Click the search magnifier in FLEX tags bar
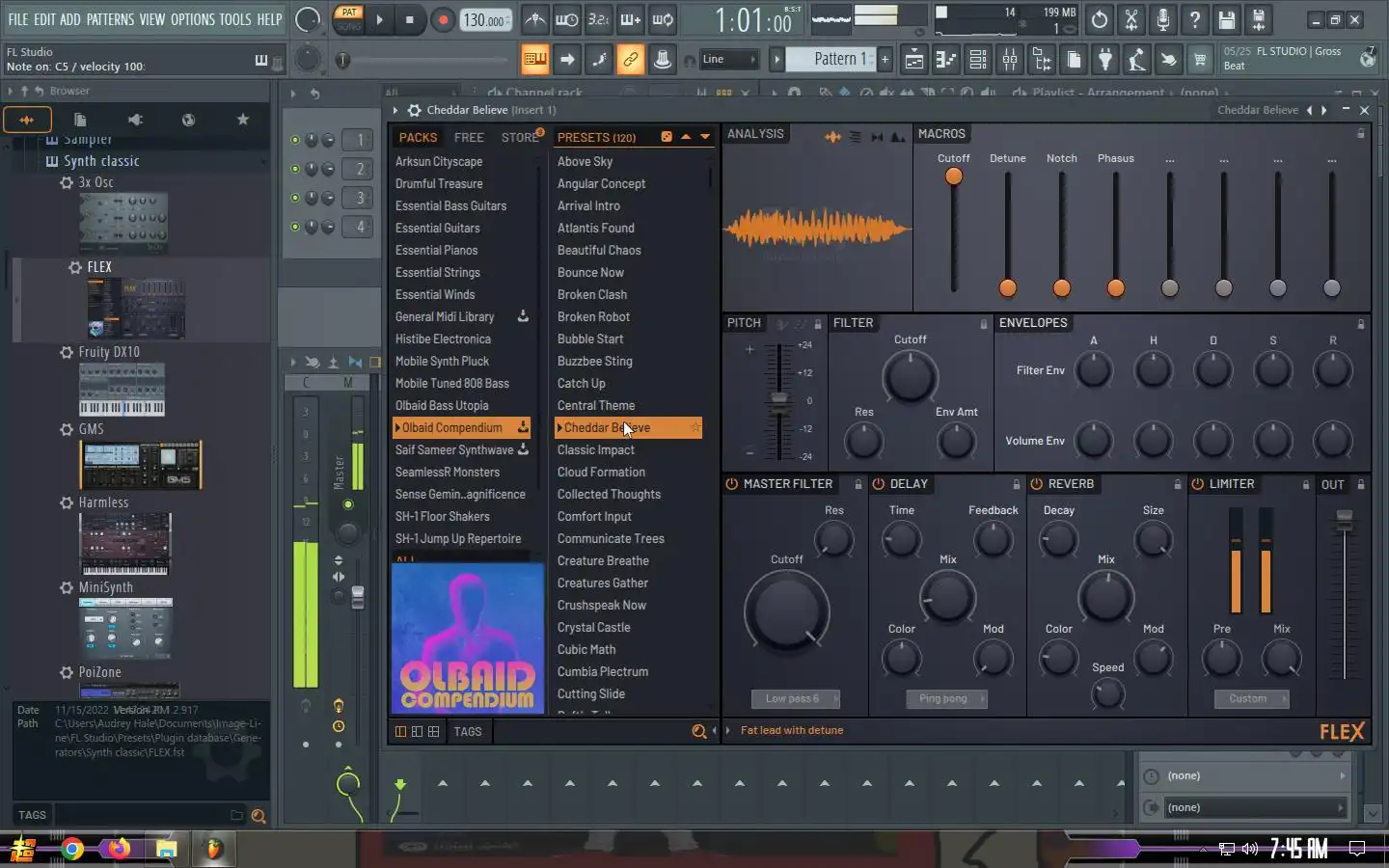1389x868 pixels. coord(698,732)
